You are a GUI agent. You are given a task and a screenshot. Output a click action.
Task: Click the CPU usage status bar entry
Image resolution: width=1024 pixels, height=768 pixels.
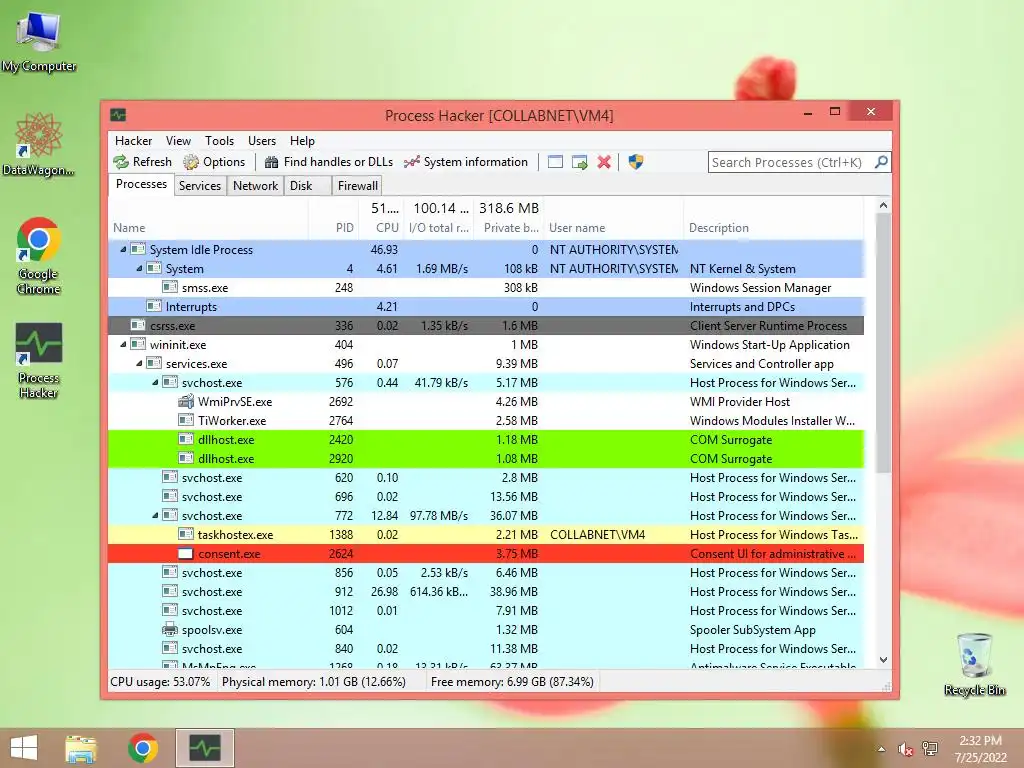(161, 682)
